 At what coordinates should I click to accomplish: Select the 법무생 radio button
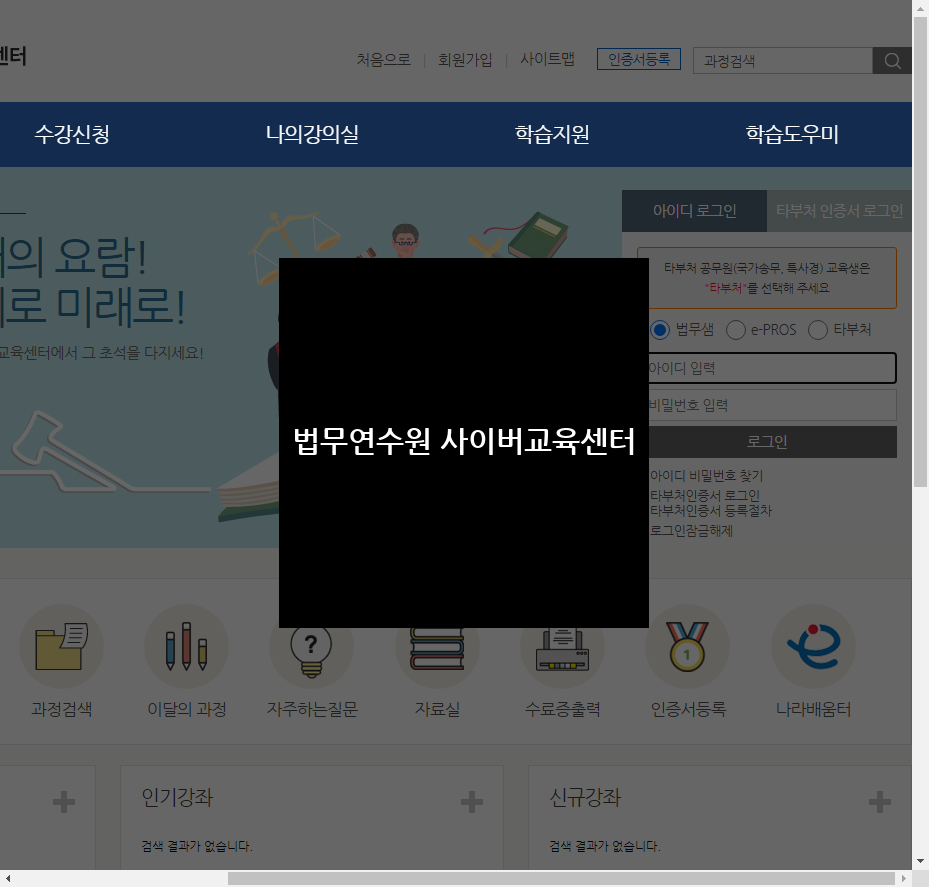click(x=659, y=330)
